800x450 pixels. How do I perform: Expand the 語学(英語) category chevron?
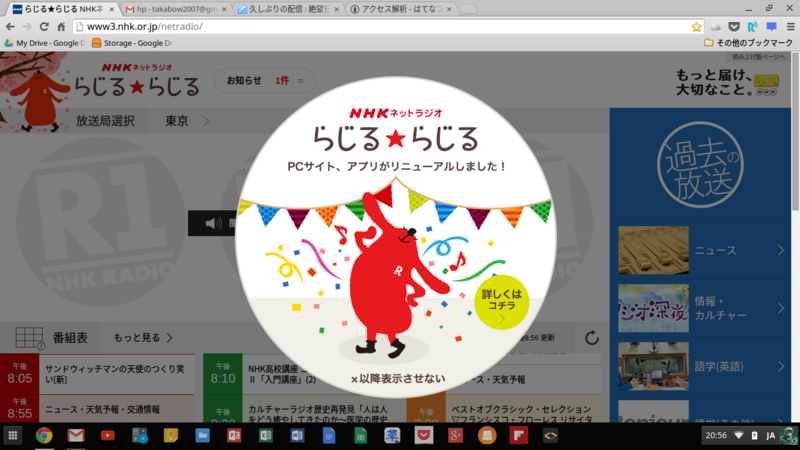(x=781, y=366)
